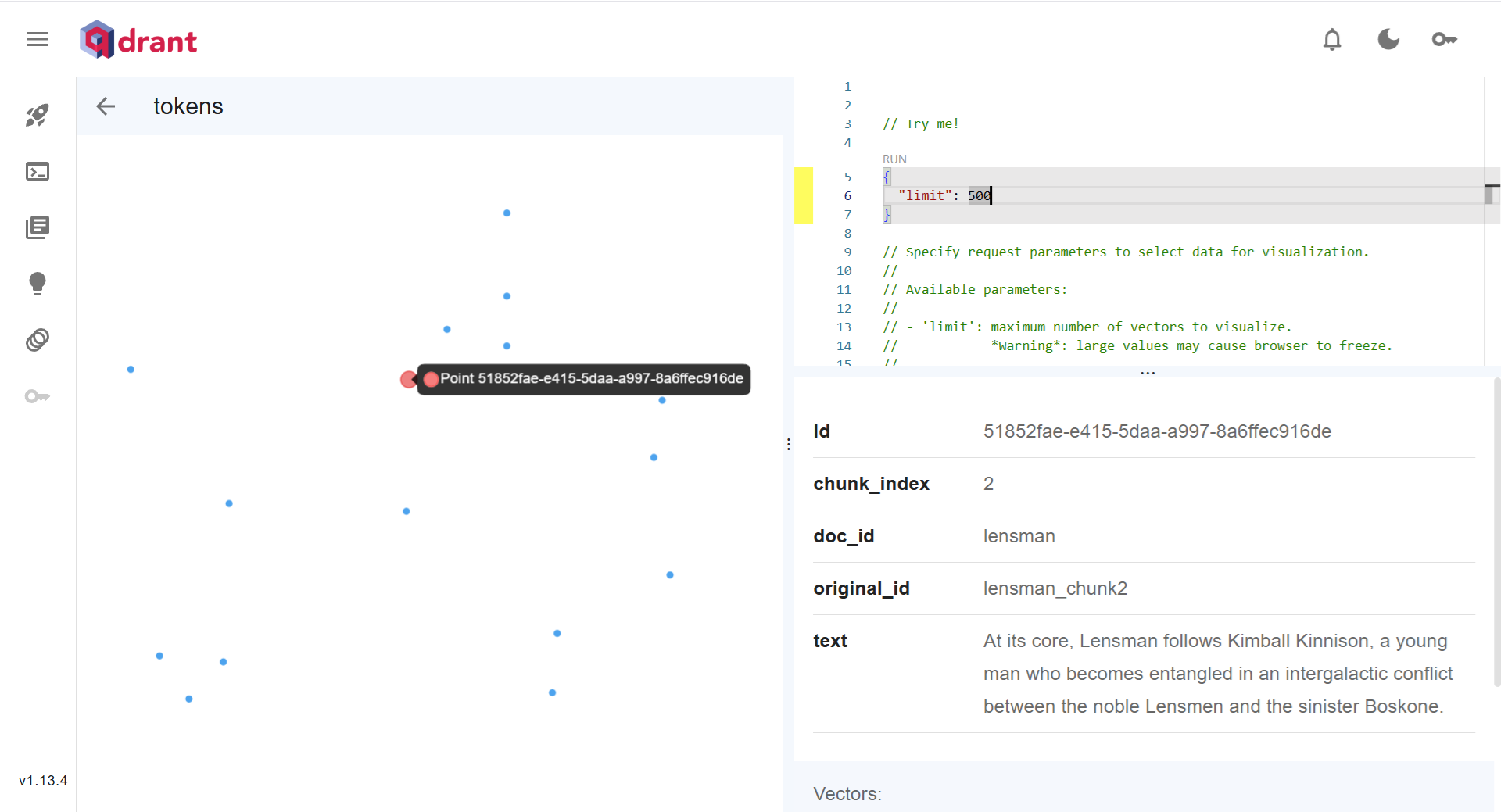Go back using the arrow beside tokens
Viewport: 1501px width, 812px height.
106,106
